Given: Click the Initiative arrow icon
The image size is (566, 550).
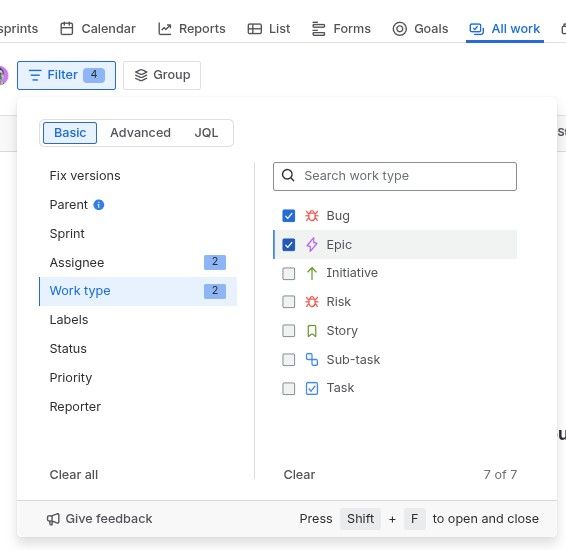Looking at the screenshot, I should click(x=312, y=273).
